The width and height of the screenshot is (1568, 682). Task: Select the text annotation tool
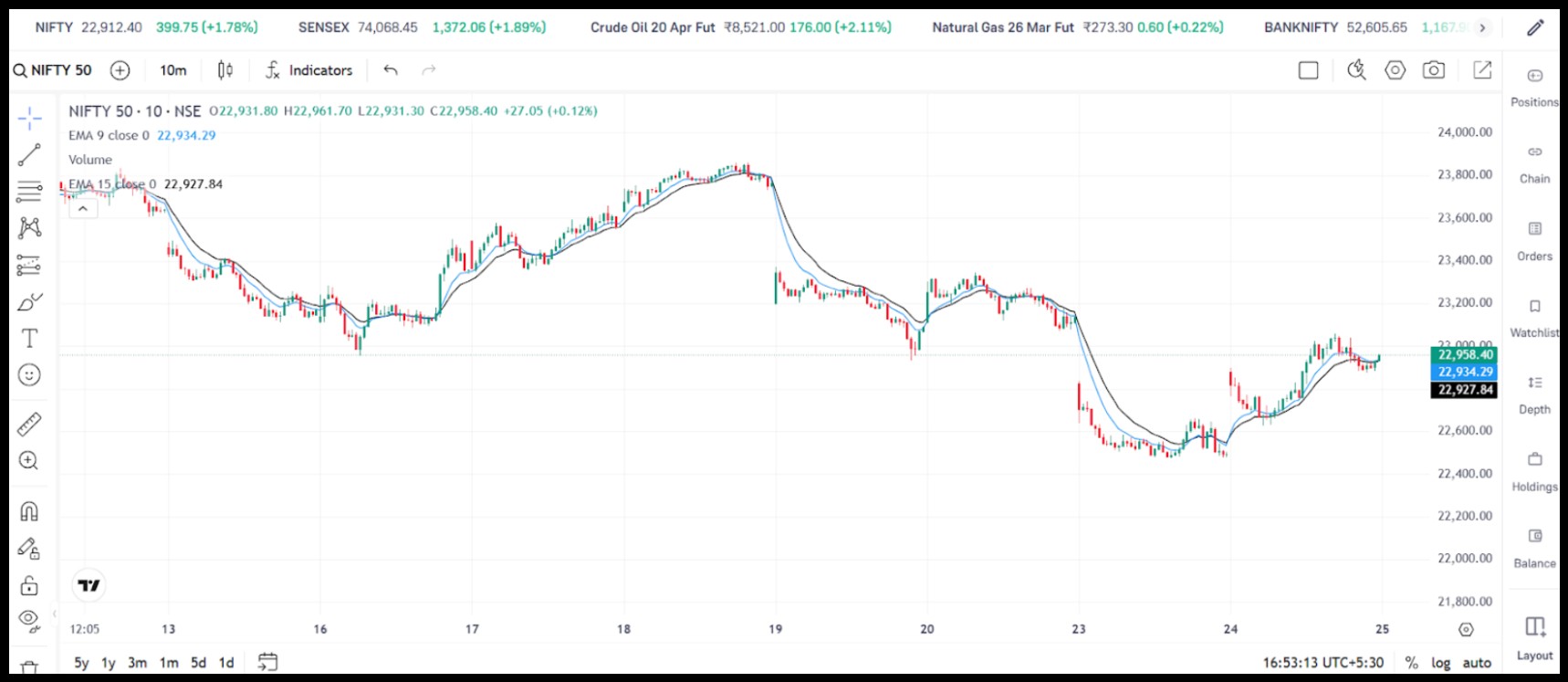click(29, 338)
